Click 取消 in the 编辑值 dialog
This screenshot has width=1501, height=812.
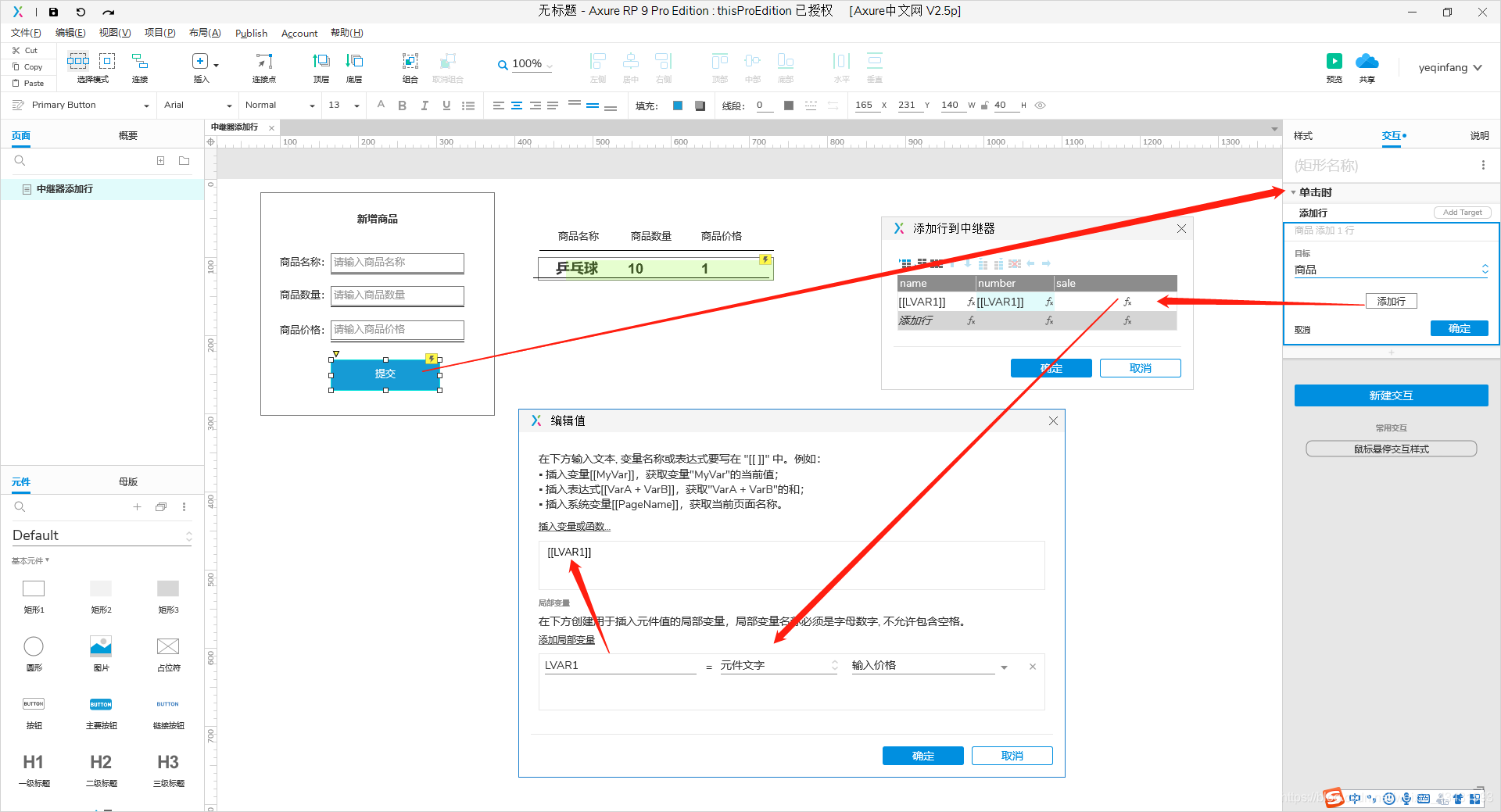pos(1012,756)
